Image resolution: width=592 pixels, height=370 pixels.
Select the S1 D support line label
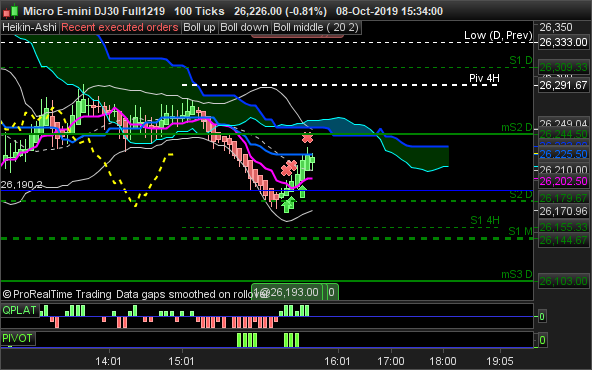520,60
